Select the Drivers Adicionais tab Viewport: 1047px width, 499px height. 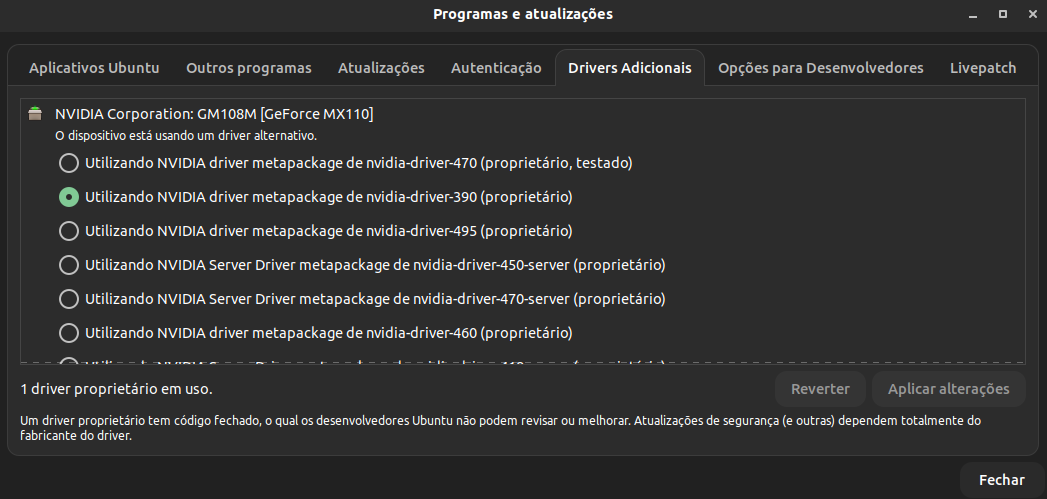629,68
